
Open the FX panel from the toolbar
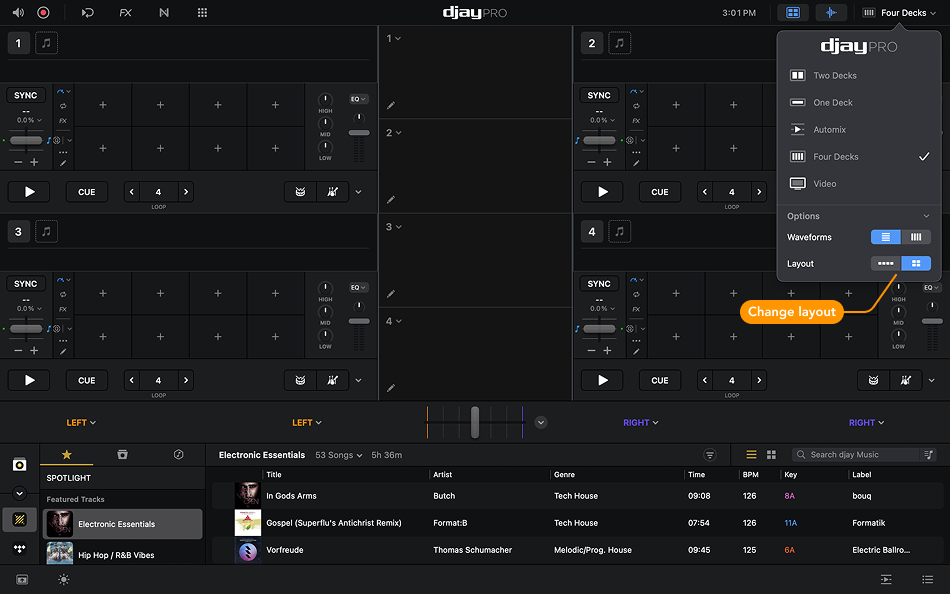(124, 12)
